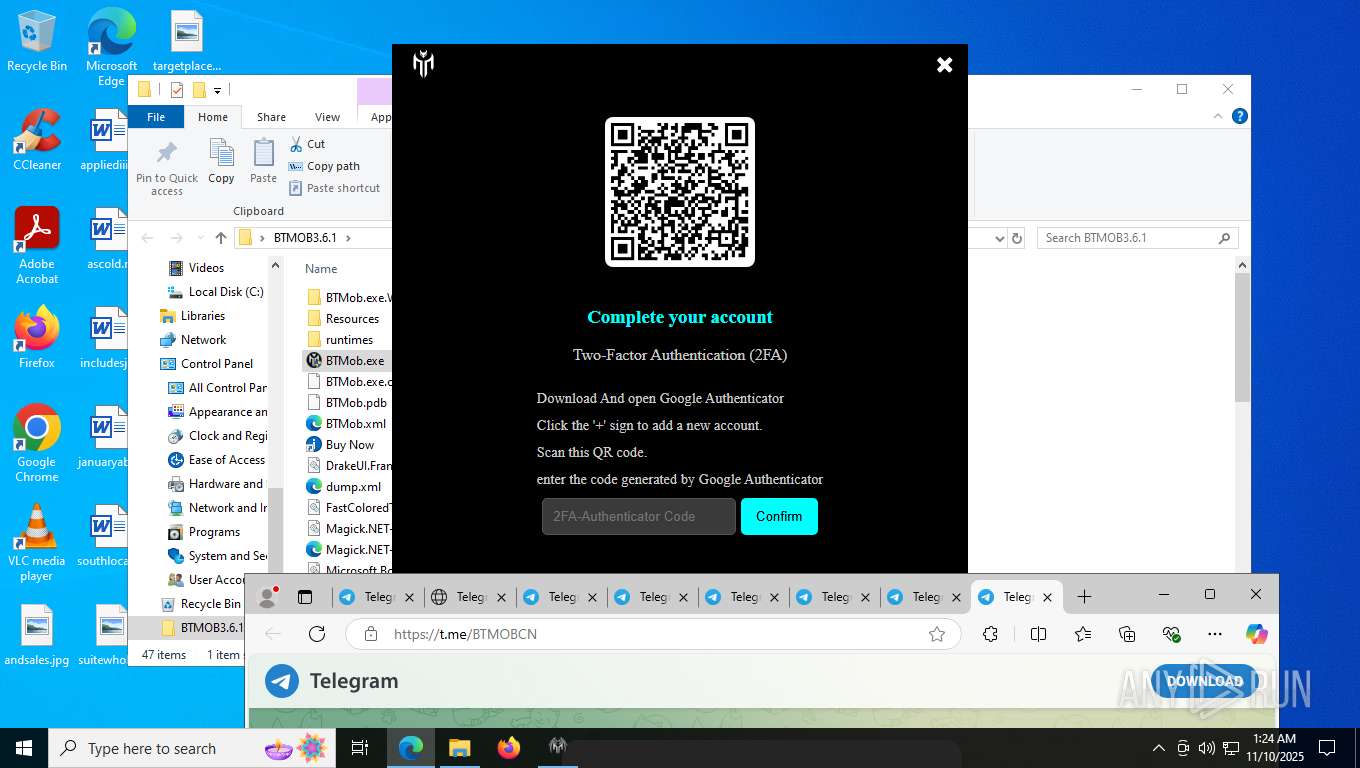
Task: Open the Copilot icon in Edge
Action: (x=1257, y=634)
